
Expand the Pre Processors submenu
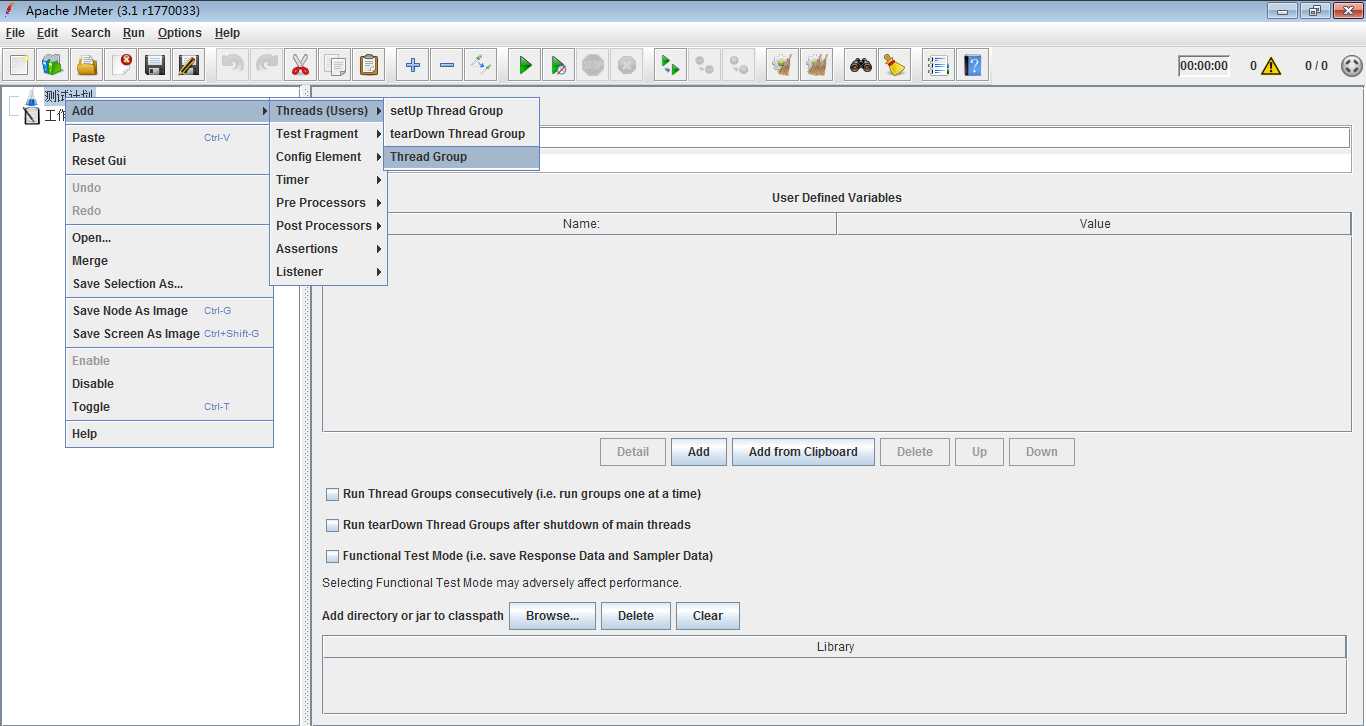pos(328,203)
